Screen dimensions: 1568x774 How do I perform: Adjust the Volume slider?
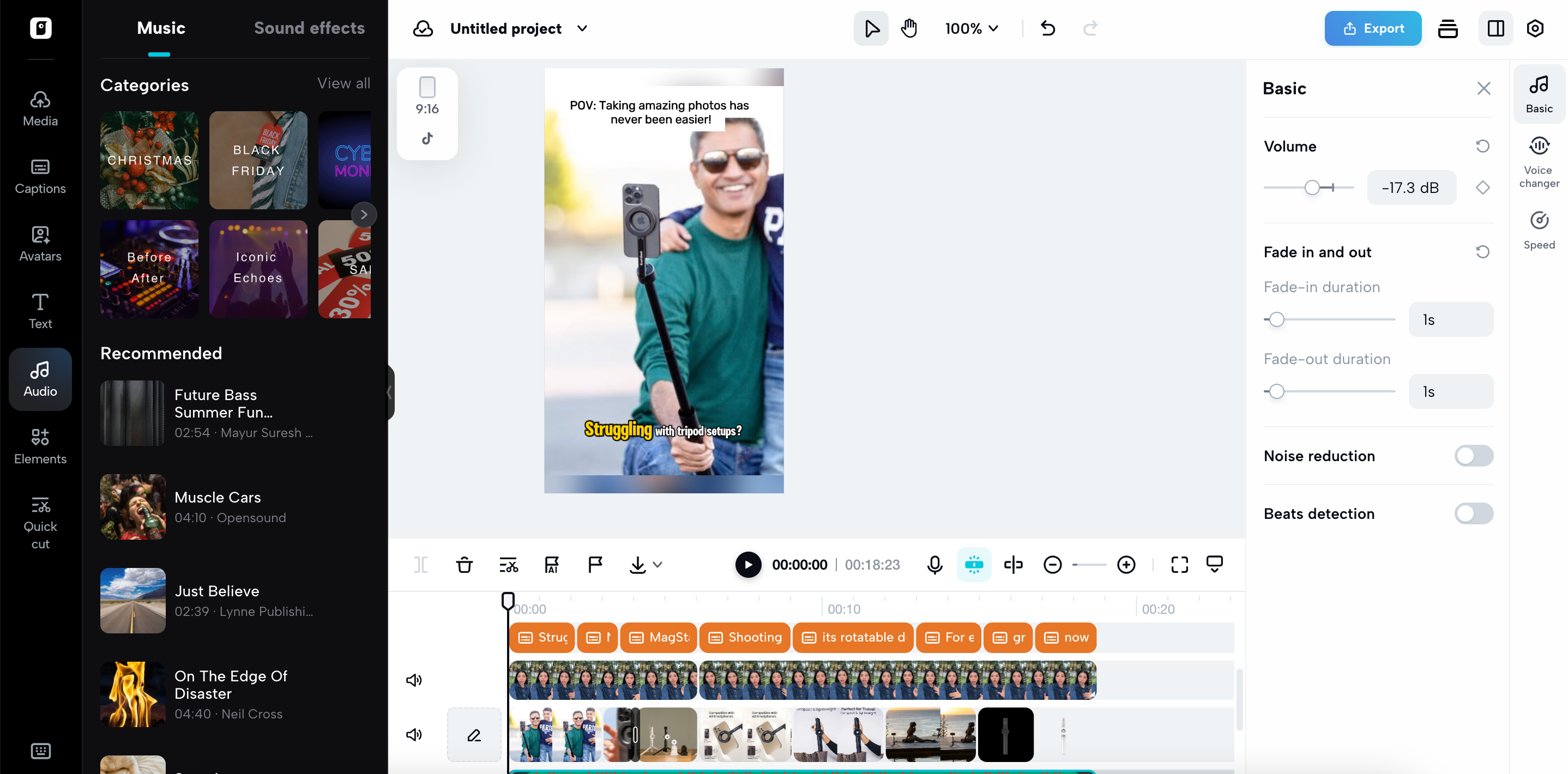click(1308, 188)
